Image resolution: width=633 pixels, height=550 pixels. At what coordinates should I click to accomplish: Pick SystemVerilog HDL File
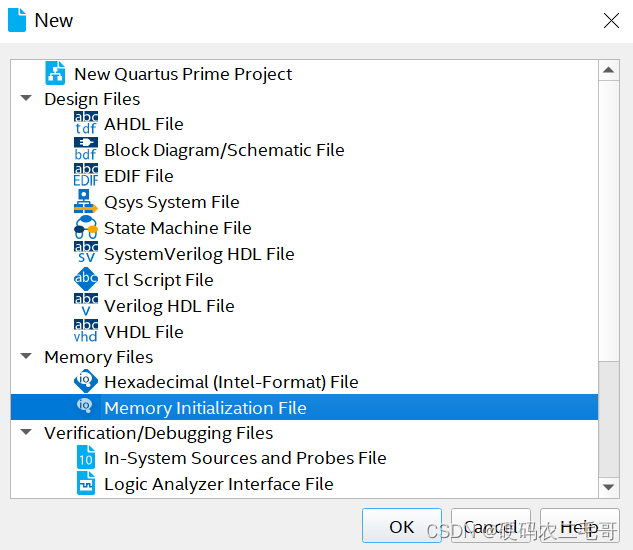tap(199, 254)
